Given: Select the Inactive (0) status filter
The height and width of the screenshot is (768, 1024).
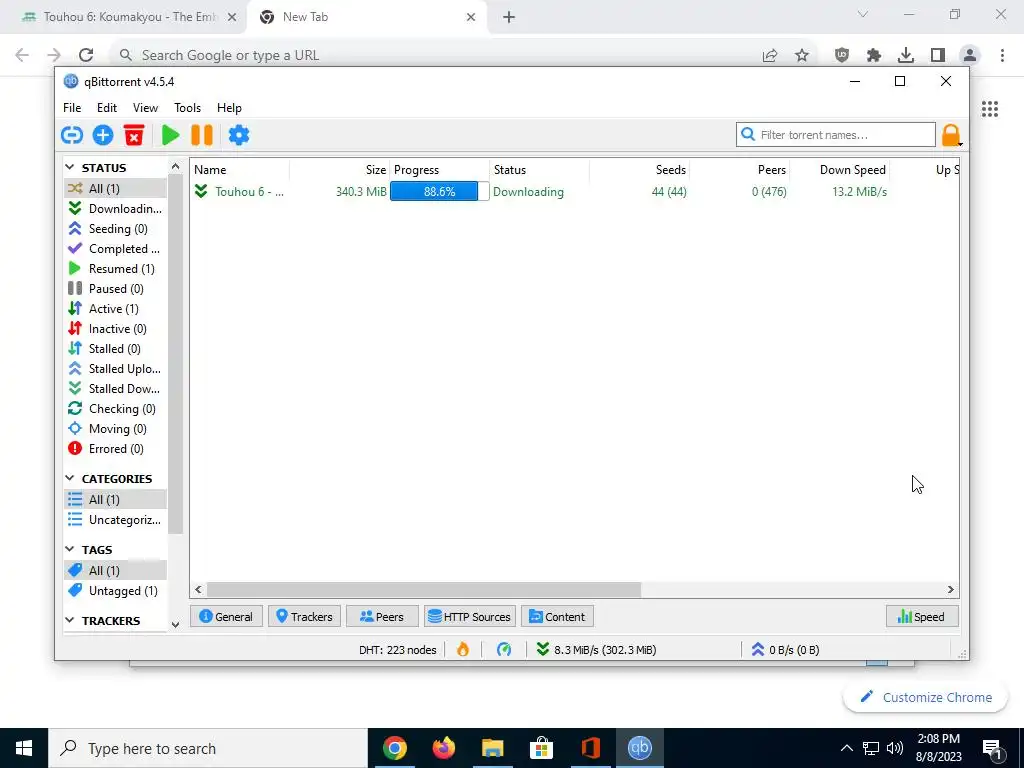Looking at the screenshot, I should click(x=116, y=328).
